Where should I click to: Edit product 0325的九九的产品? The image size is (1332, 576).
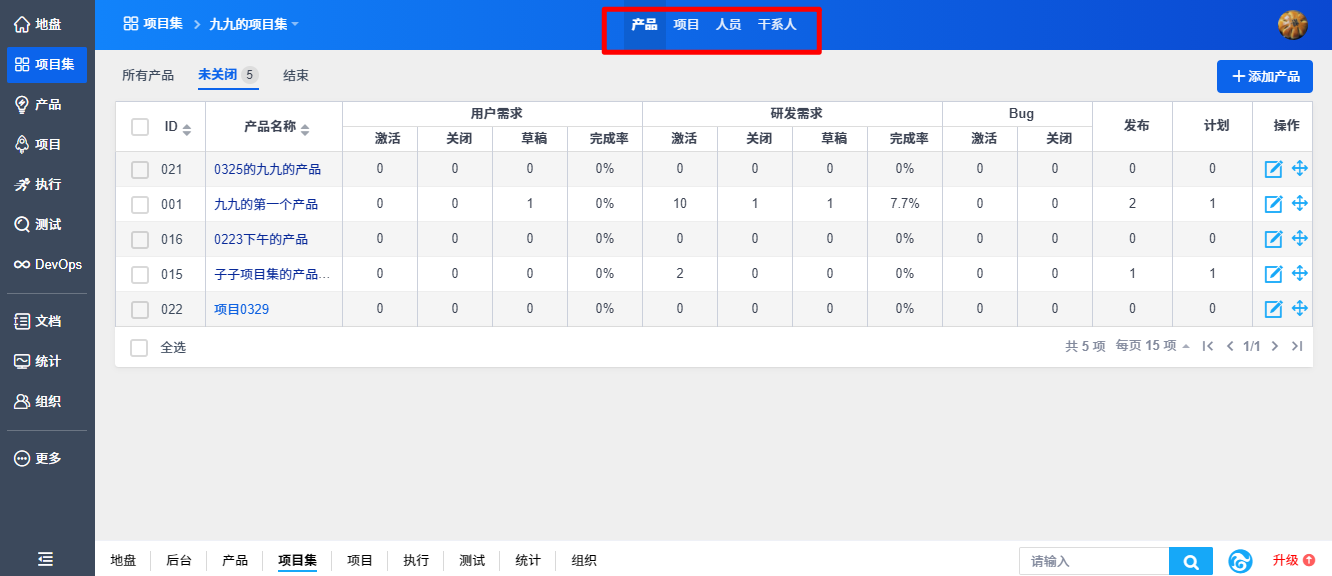point(1273,169)
